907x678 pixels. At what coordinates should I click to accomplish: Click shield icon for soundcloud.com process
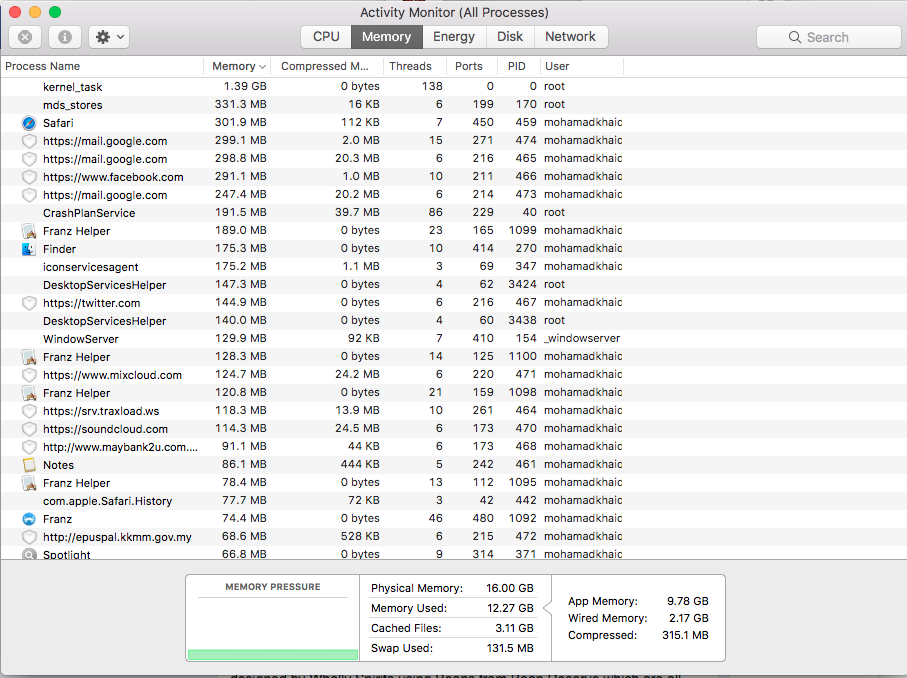tap(29, 429)
